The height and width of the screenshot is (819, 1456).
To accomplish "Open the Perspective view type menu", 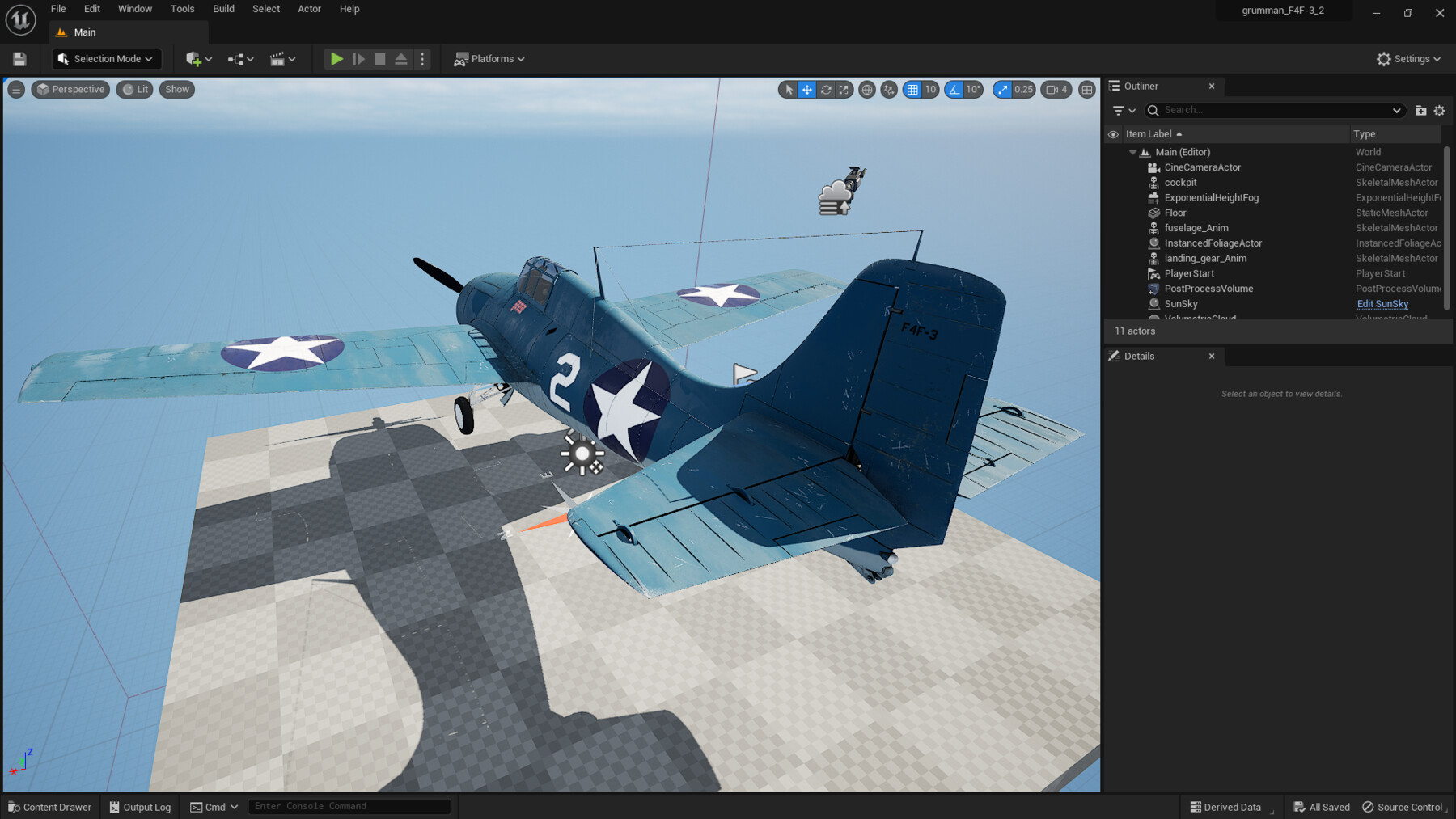I will (70, 90).
